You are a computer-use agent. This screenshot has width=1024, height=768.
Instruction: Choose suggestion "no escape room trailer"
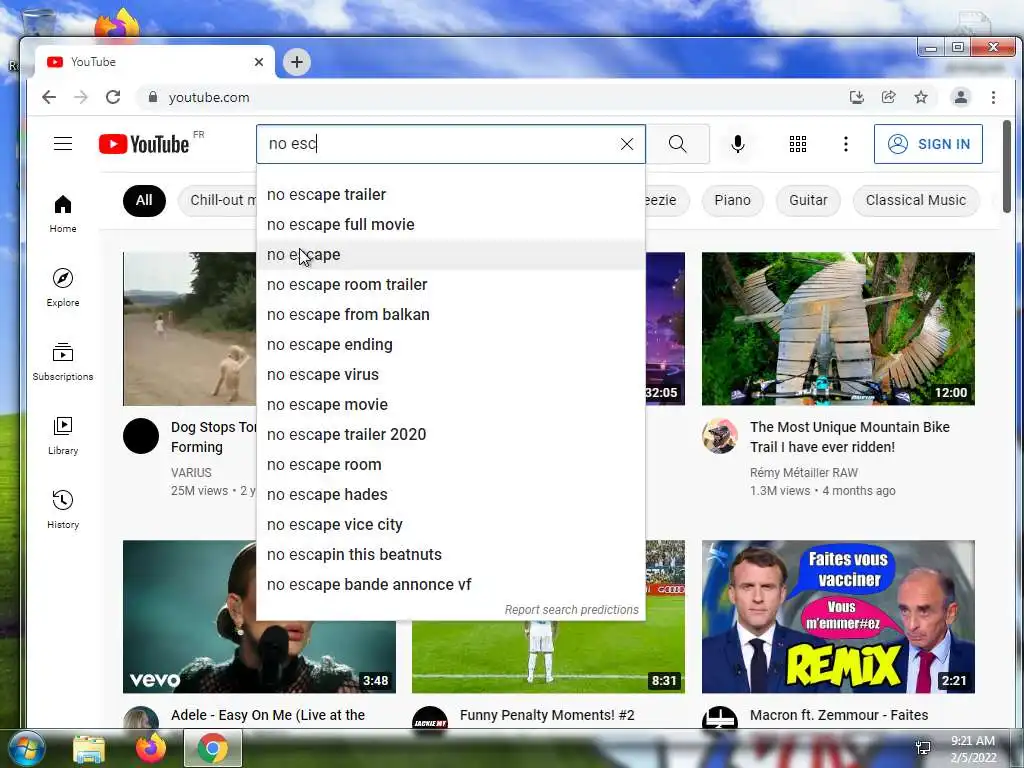(451, 285)
